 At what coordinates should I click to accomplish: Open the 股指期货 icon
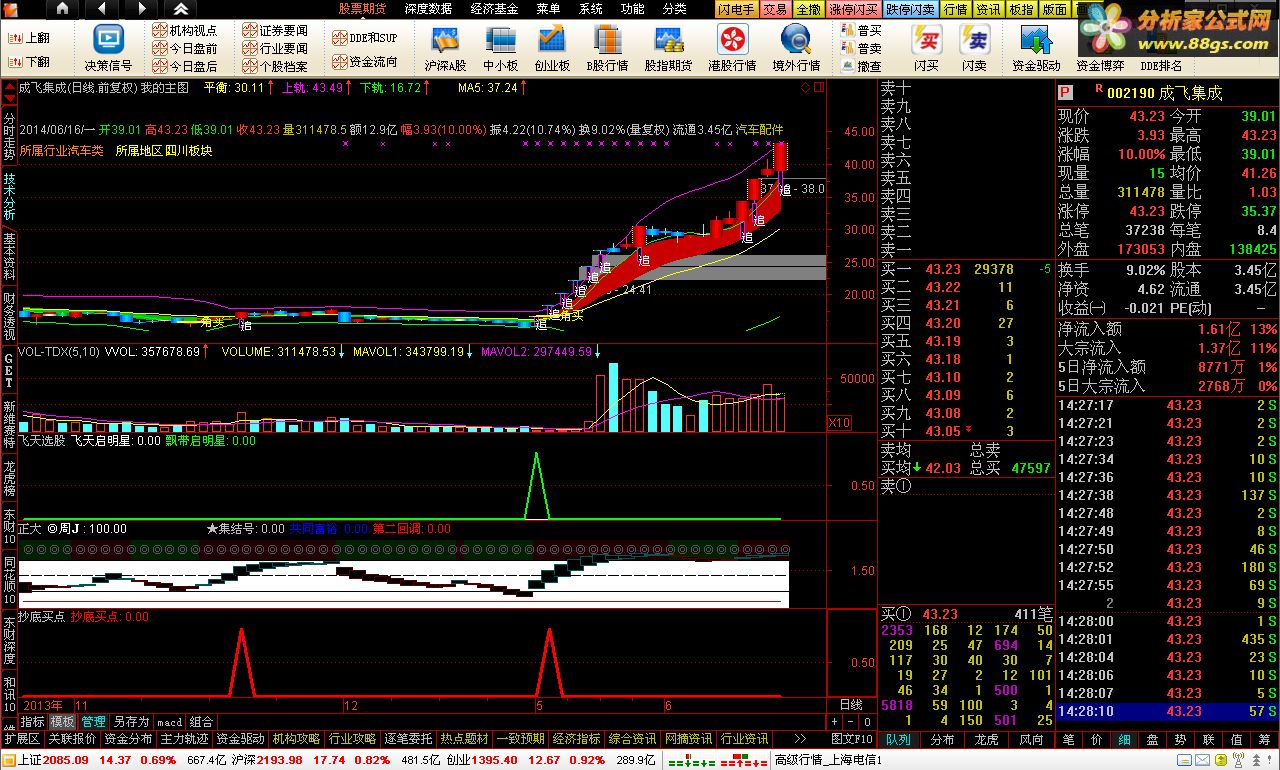pyautogui.click(x=668, y=48)
